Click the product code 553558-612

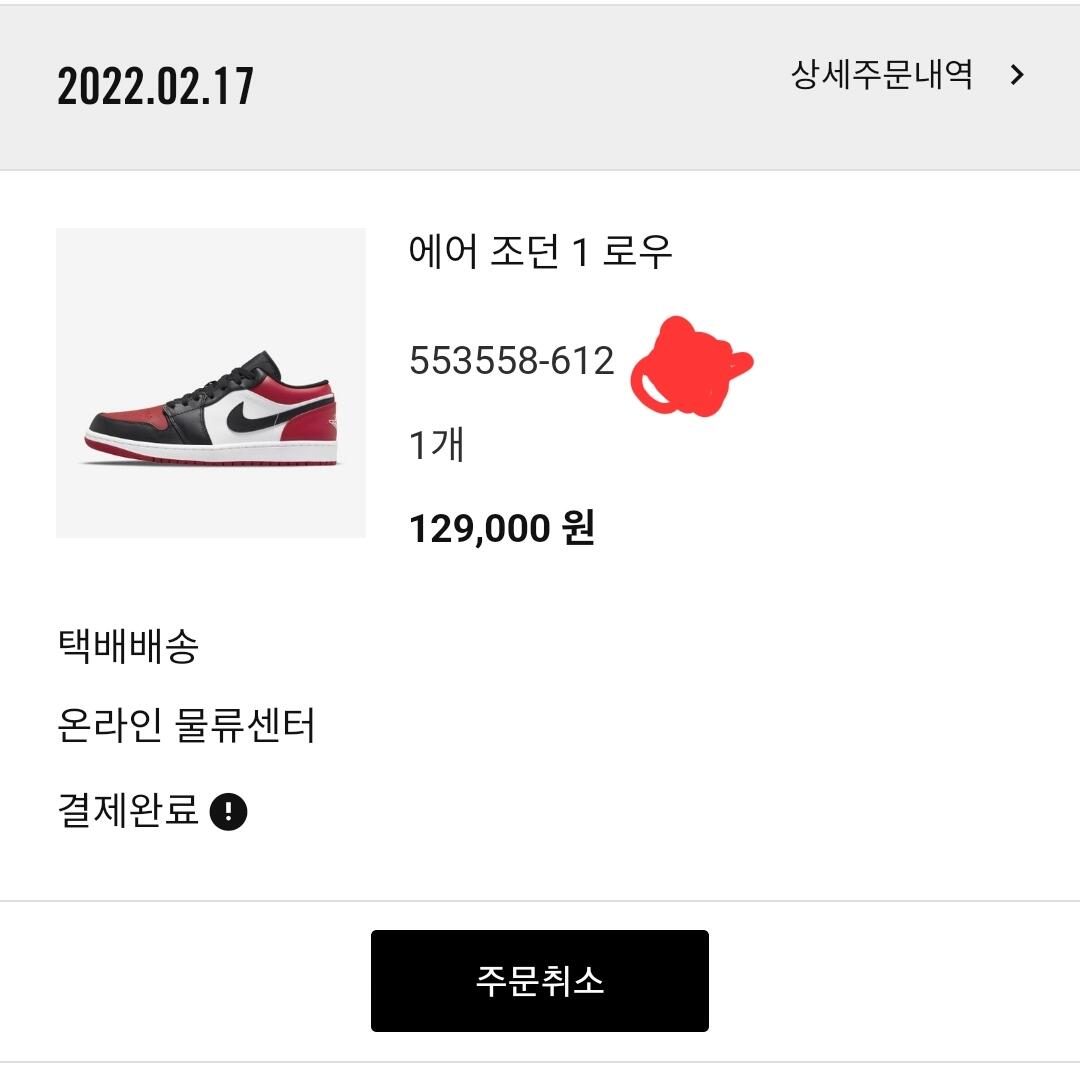[511, 361]
